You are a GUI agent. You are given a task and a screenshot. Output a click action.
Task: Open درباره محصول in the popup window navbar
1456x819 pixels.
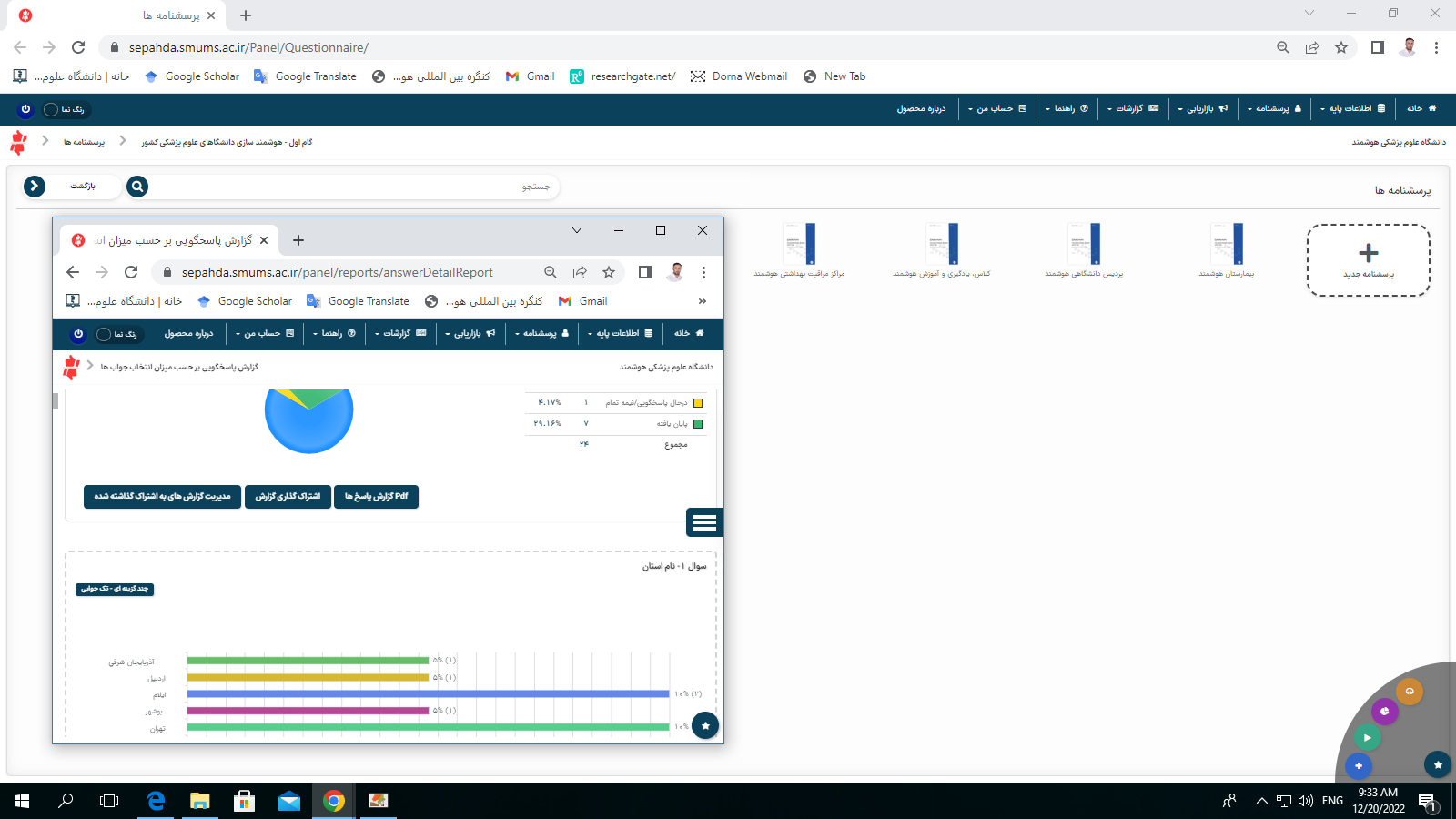point(188,333)
